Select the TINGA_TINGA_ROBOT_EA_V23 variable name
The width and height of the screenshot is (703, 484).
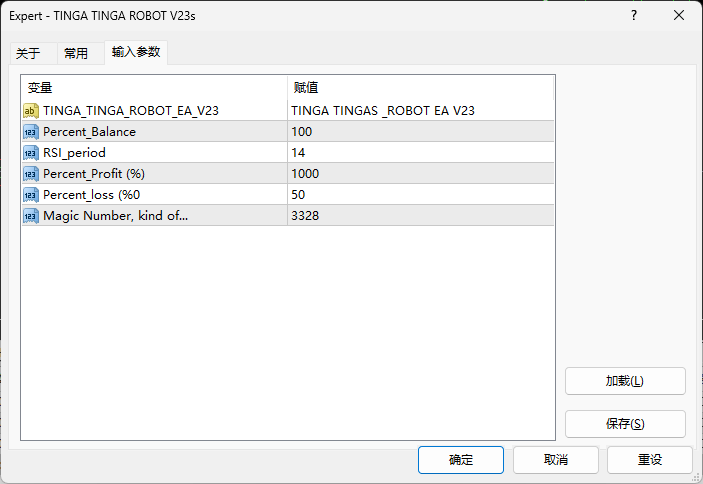pyautogui.click(x=131, y=111)
